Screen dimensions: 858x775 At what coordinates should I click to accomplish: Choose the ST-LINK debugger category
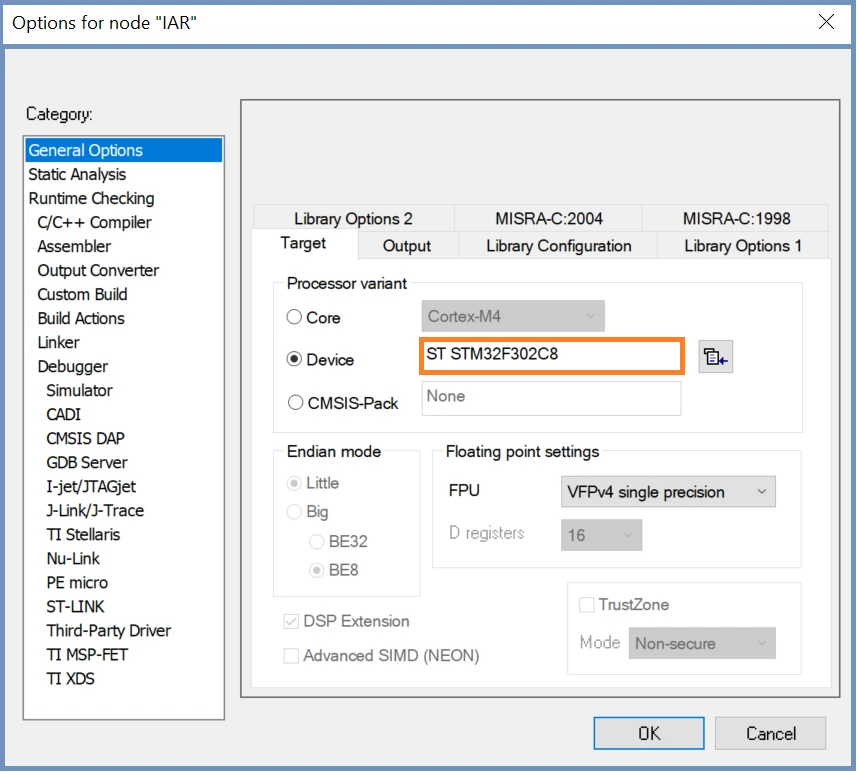tap(75, 606)
